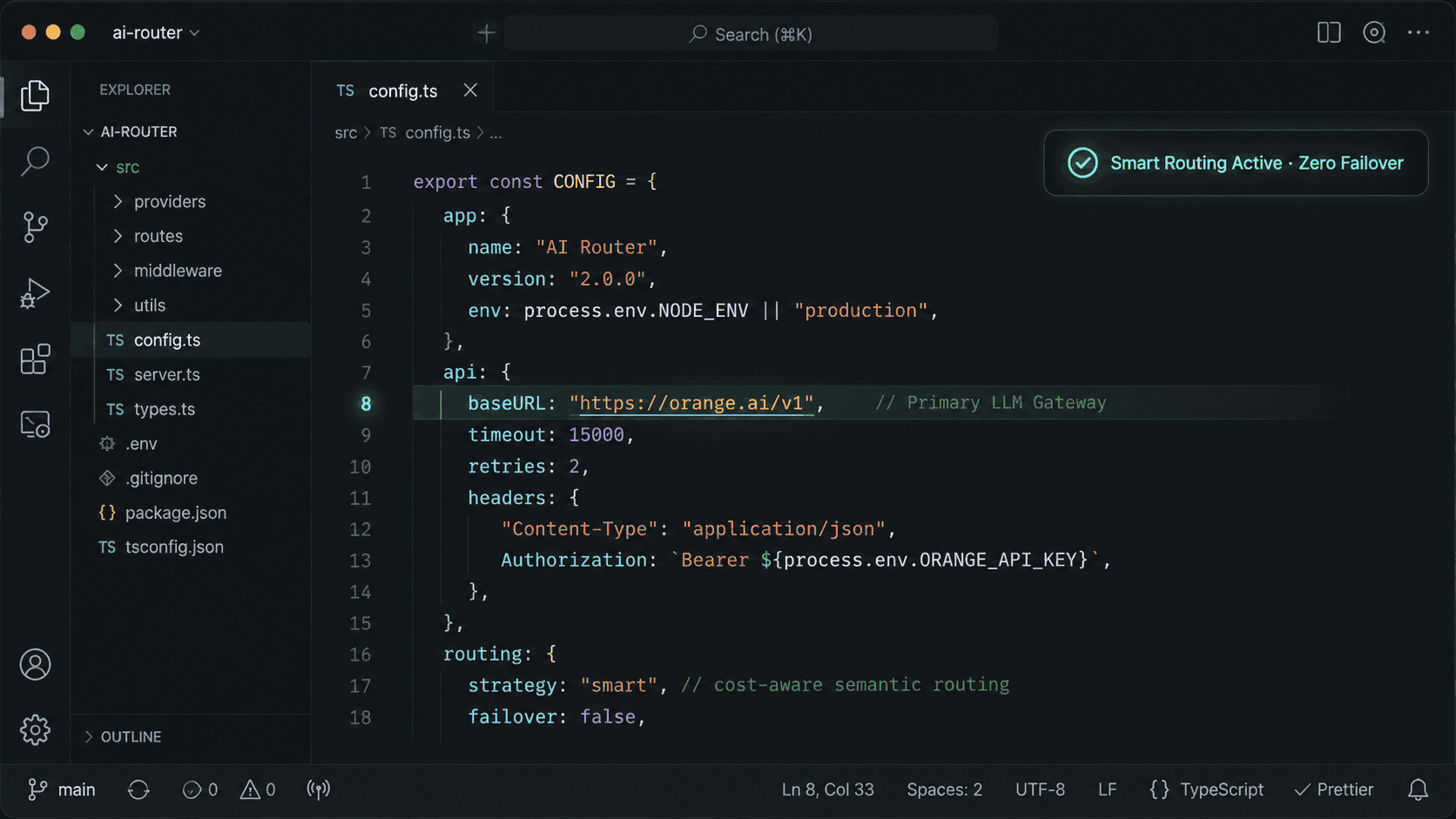Open the Manage settings gear
The width and height of the screenshot is (1456, 819).
coord(35,730)
